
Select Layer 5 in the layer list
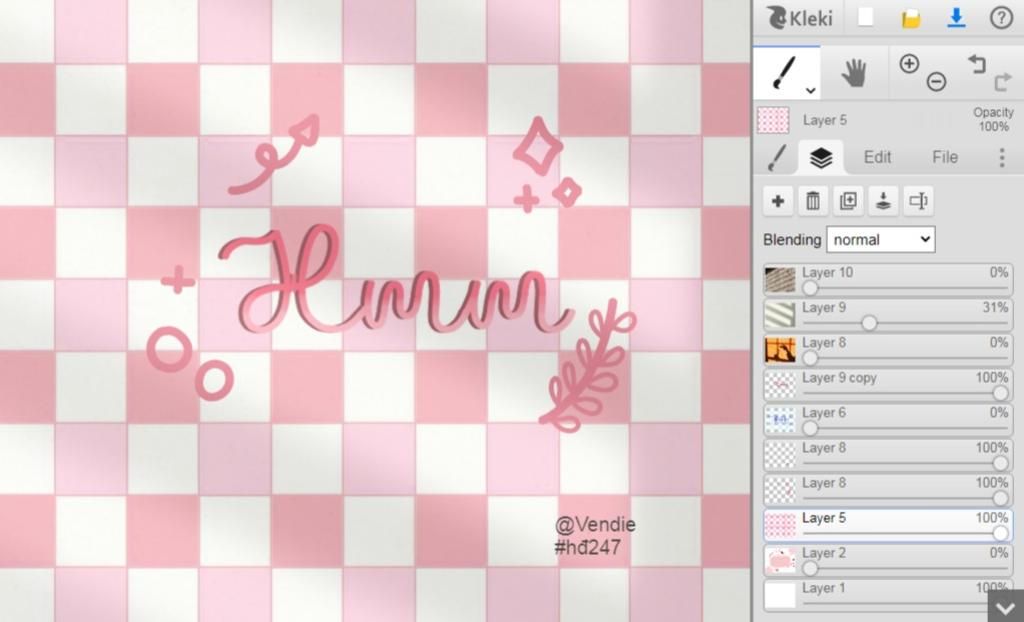tap(888, 525)
